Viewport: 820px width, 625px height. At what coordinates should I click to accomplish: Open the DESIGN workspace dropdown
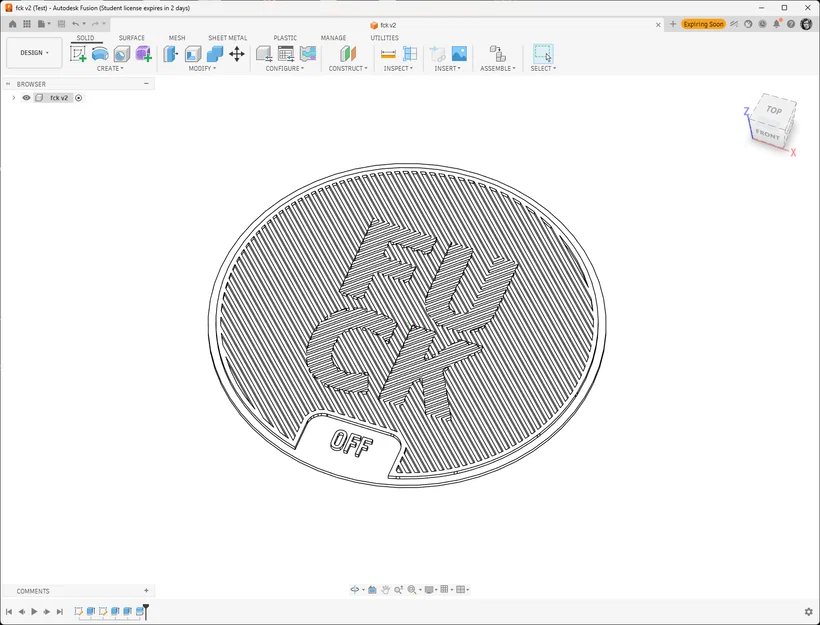(x=34, y=53)
